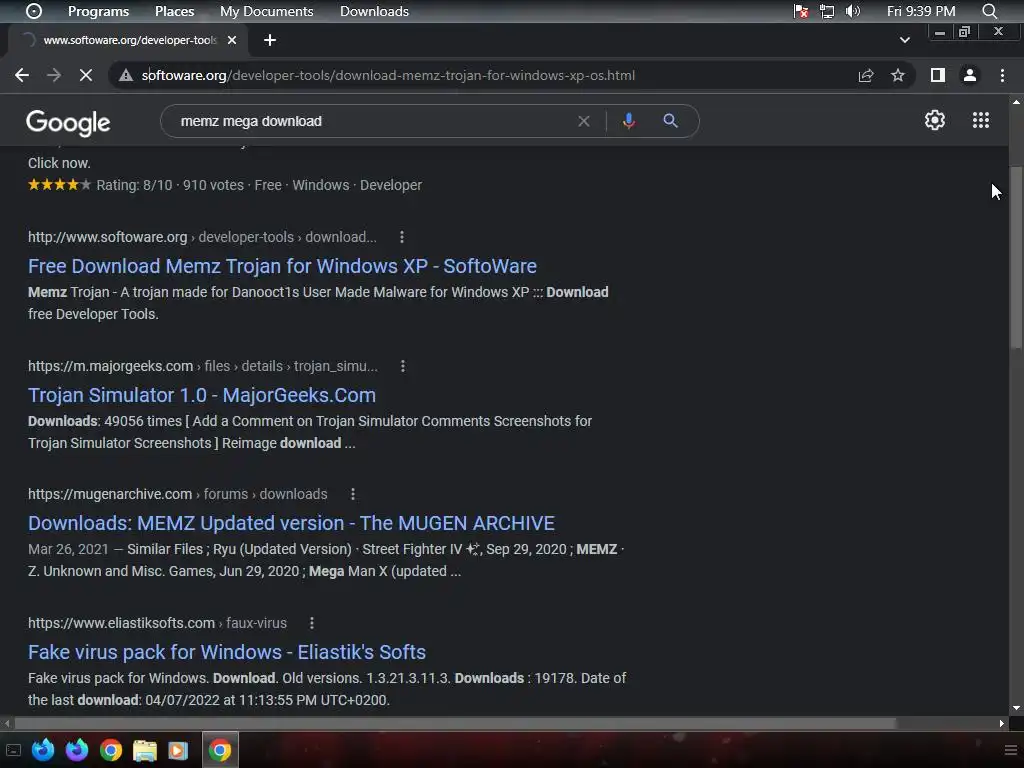Launch Chrome from taskbar launcher
The image size is (1024, 768).
click(x=111, y=750)
